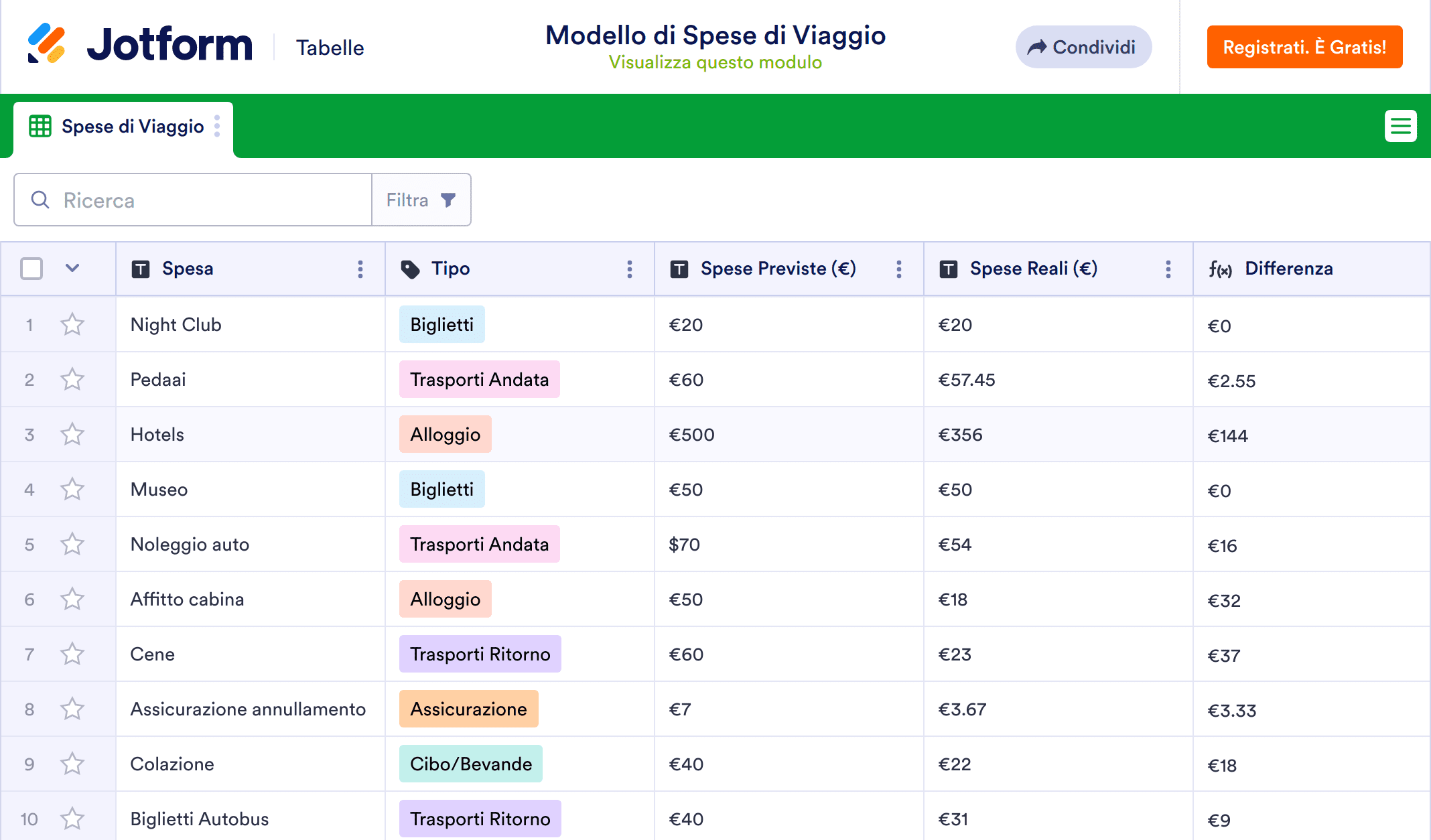The image size is (1431, 840).
Task: Open Spese Reali column options
Action: pos(1168,269)
